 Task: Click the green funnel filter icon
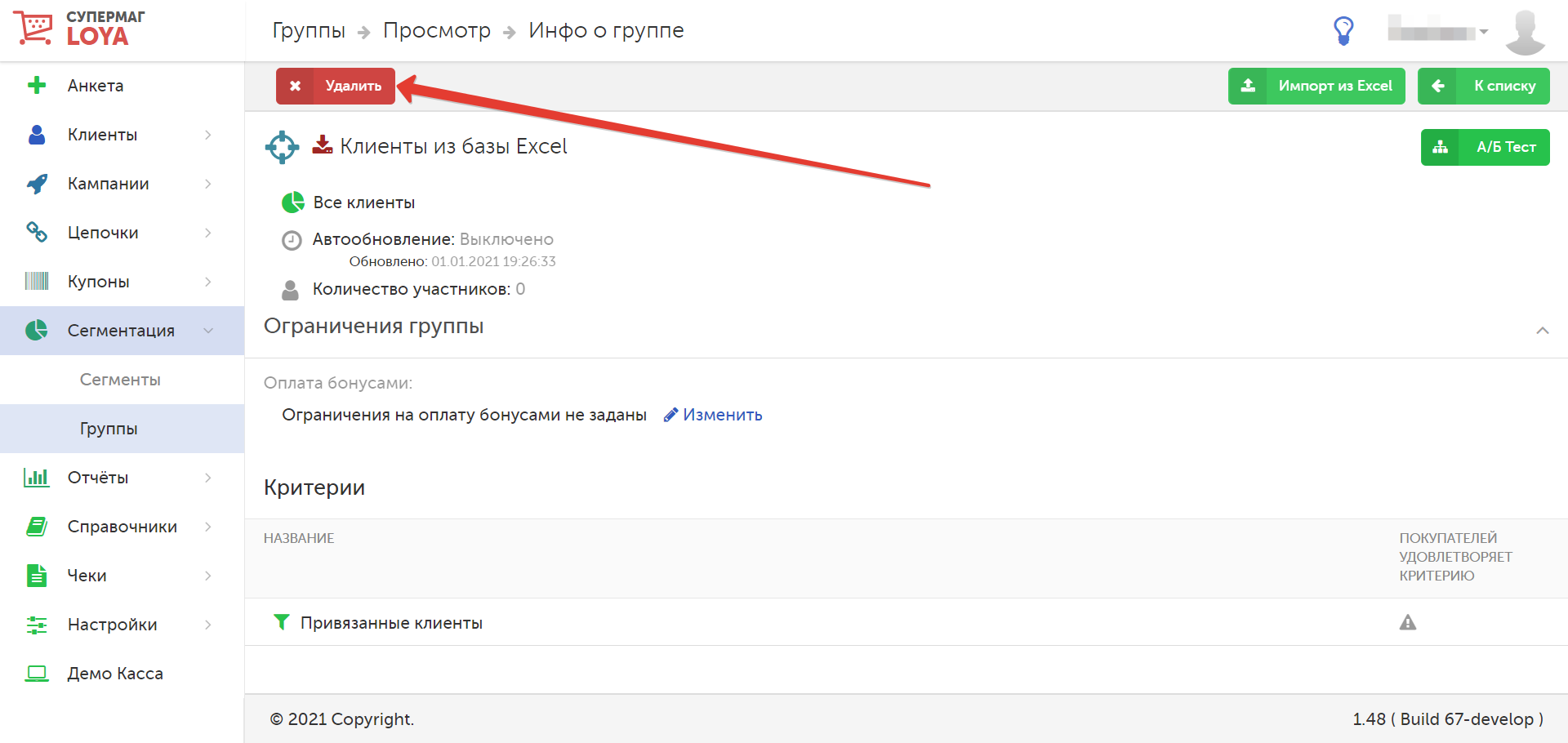(x=281, y=622)
